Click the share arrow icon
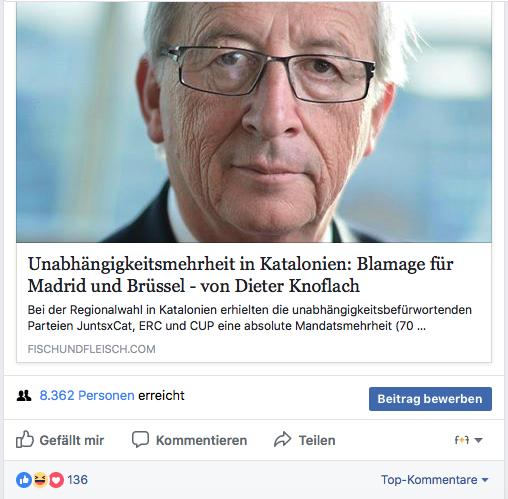Image resolution: width=508 pixels, height=499 pixels. click(283, 439)
